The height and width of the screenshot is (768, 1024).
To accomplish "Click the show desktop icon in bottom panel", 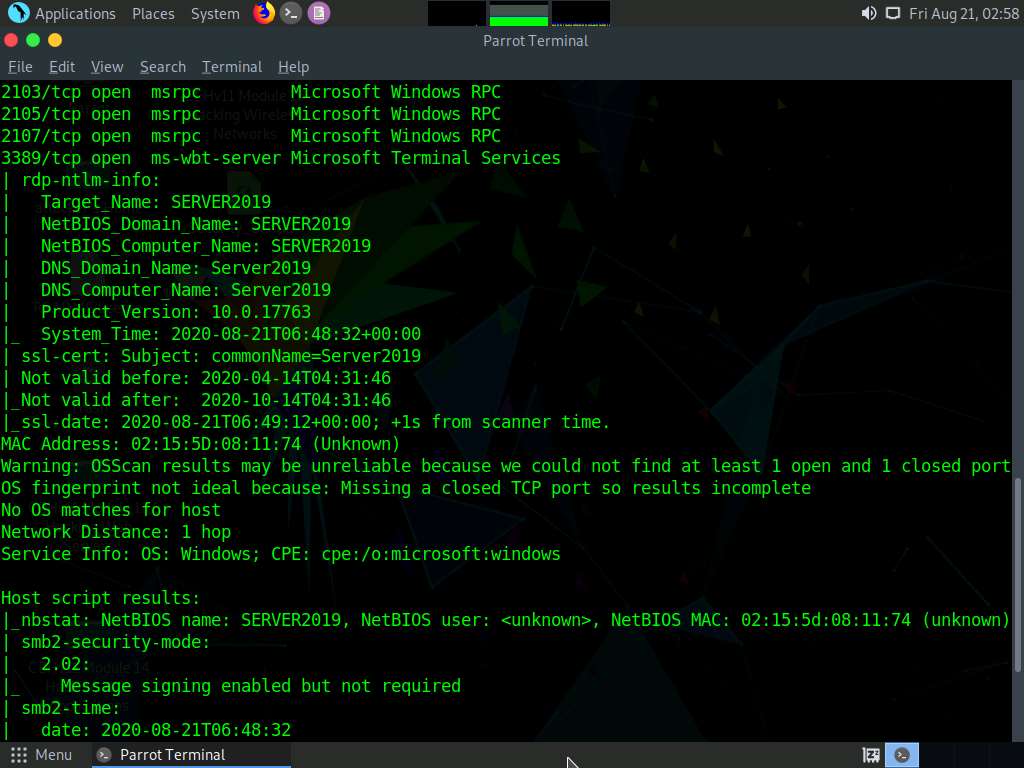I will click(871, 755).
